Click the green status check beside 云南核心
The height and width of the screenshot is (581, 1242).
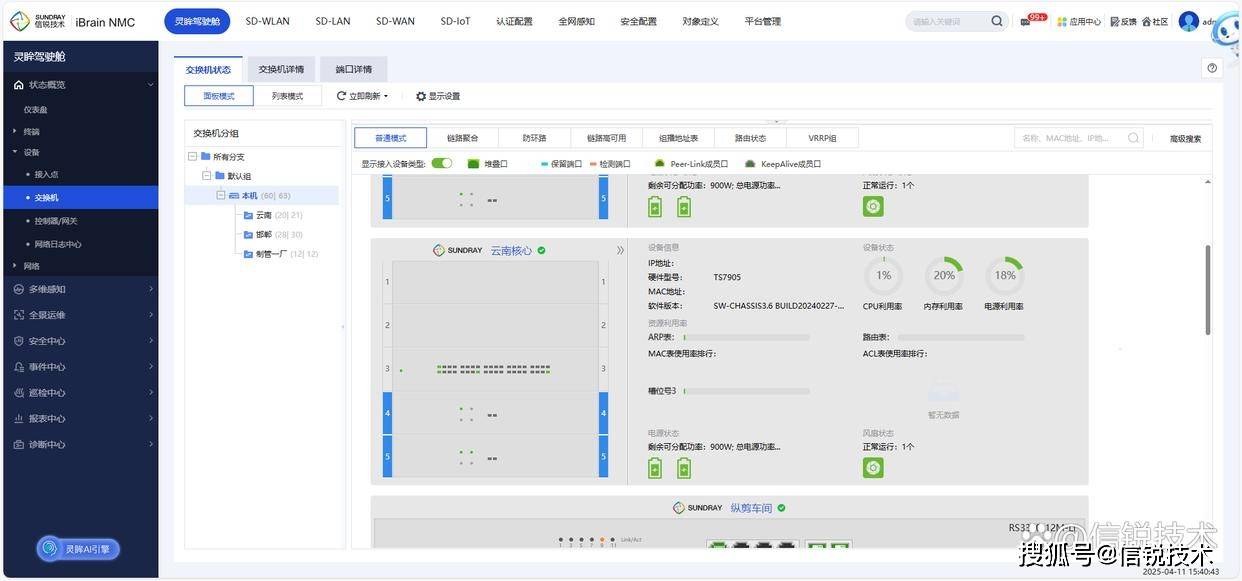(x=541, y=250)
